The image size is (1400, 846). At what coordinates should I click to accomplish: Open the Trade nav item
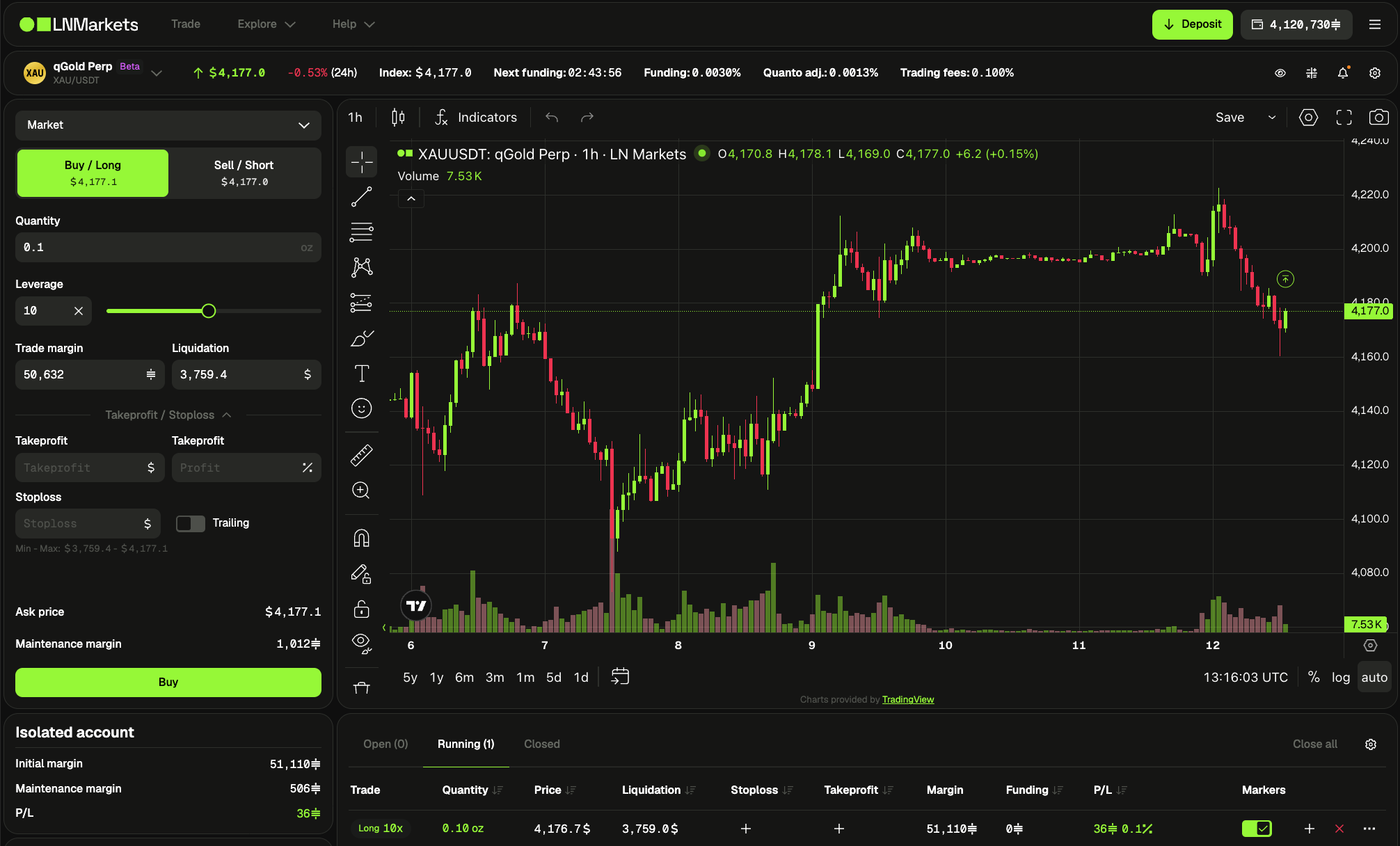tap(186, 24)
